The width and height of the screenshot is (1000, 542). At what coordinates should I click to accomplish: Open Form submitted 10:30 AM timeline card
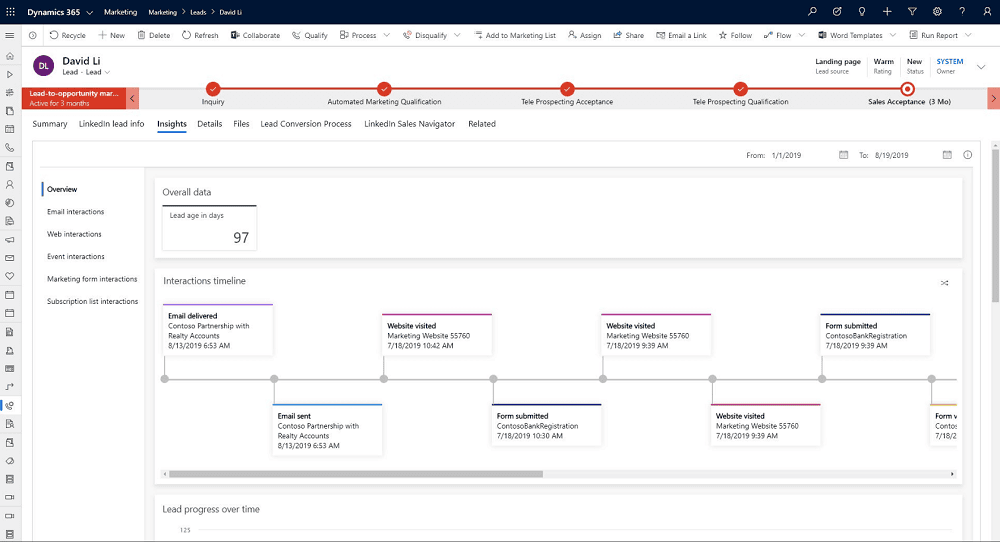(x=547, y=425)
